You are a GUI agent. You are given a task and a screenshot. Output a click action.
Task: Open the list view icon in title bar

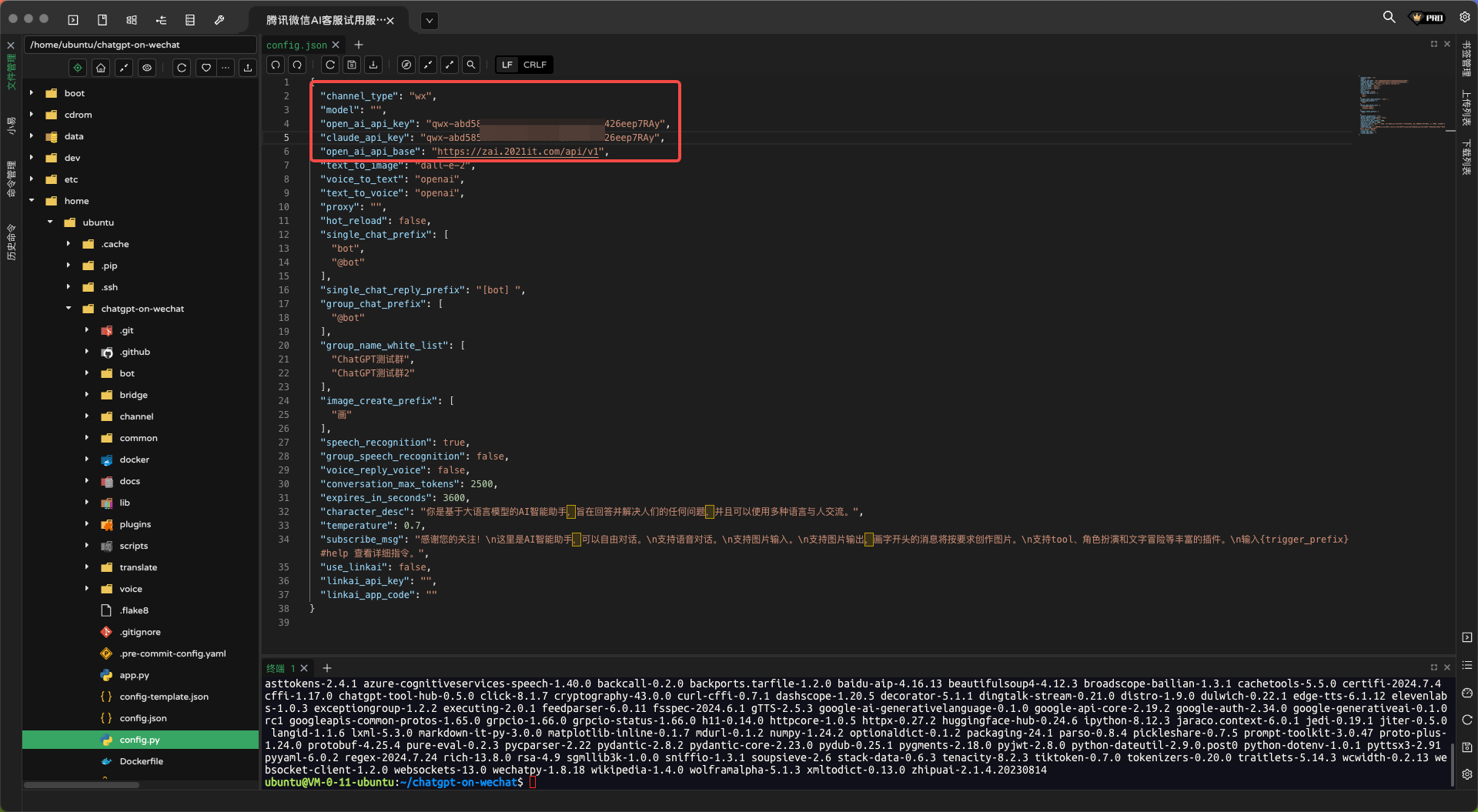[x=190, y=20]
